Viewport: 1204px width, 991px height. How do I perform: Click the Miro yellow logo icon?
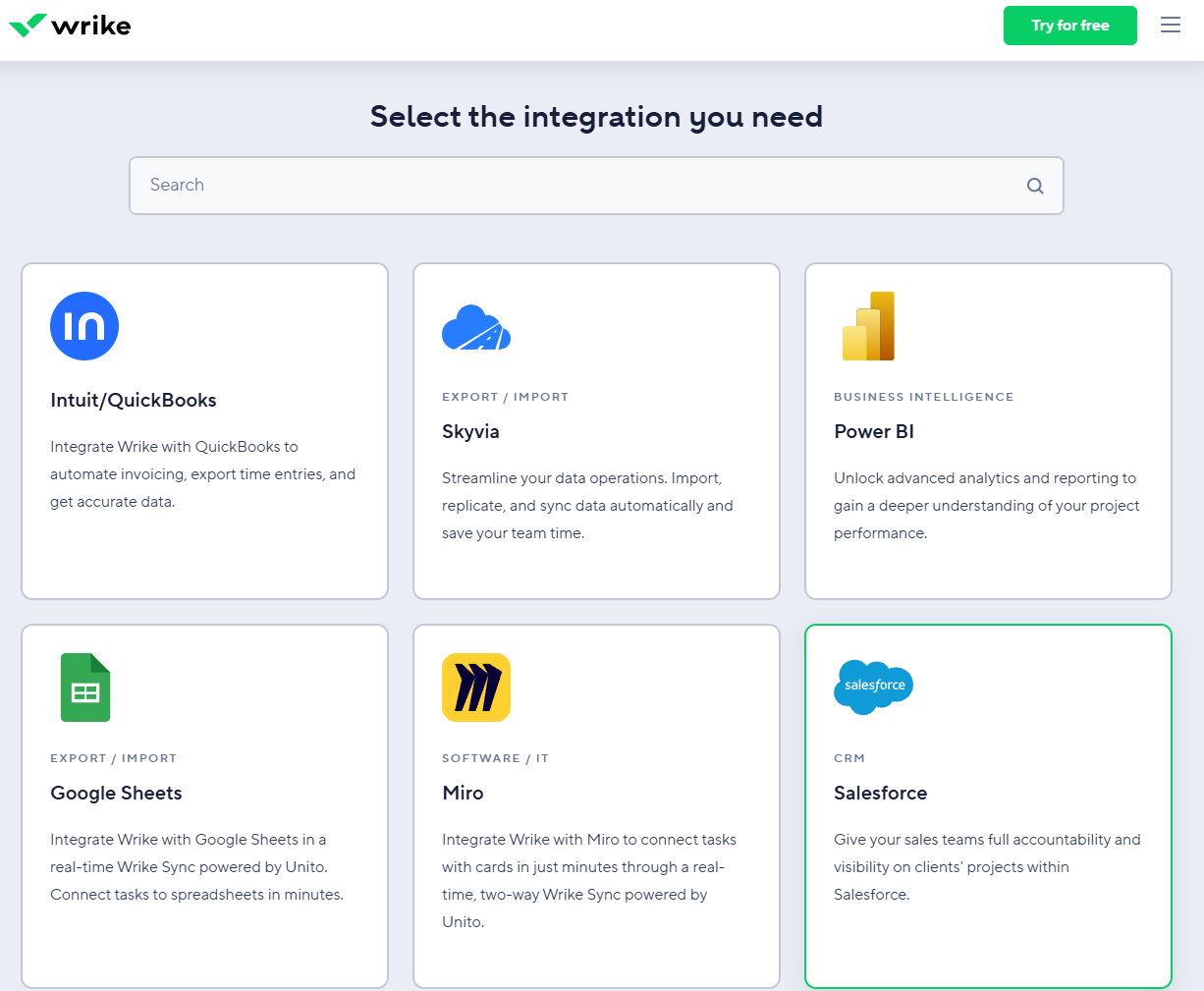[x=476, y=688]
